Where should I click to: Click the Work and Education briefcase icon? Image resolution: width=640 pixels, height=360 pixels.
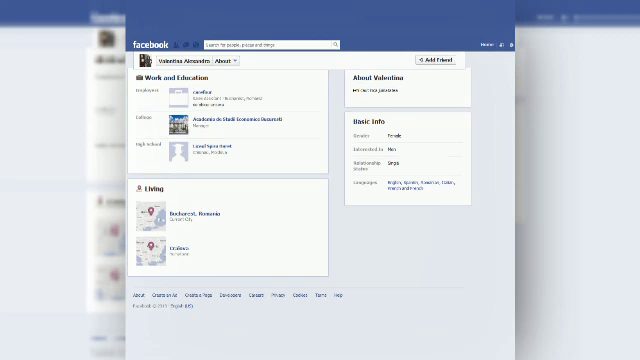coord(139,78)
